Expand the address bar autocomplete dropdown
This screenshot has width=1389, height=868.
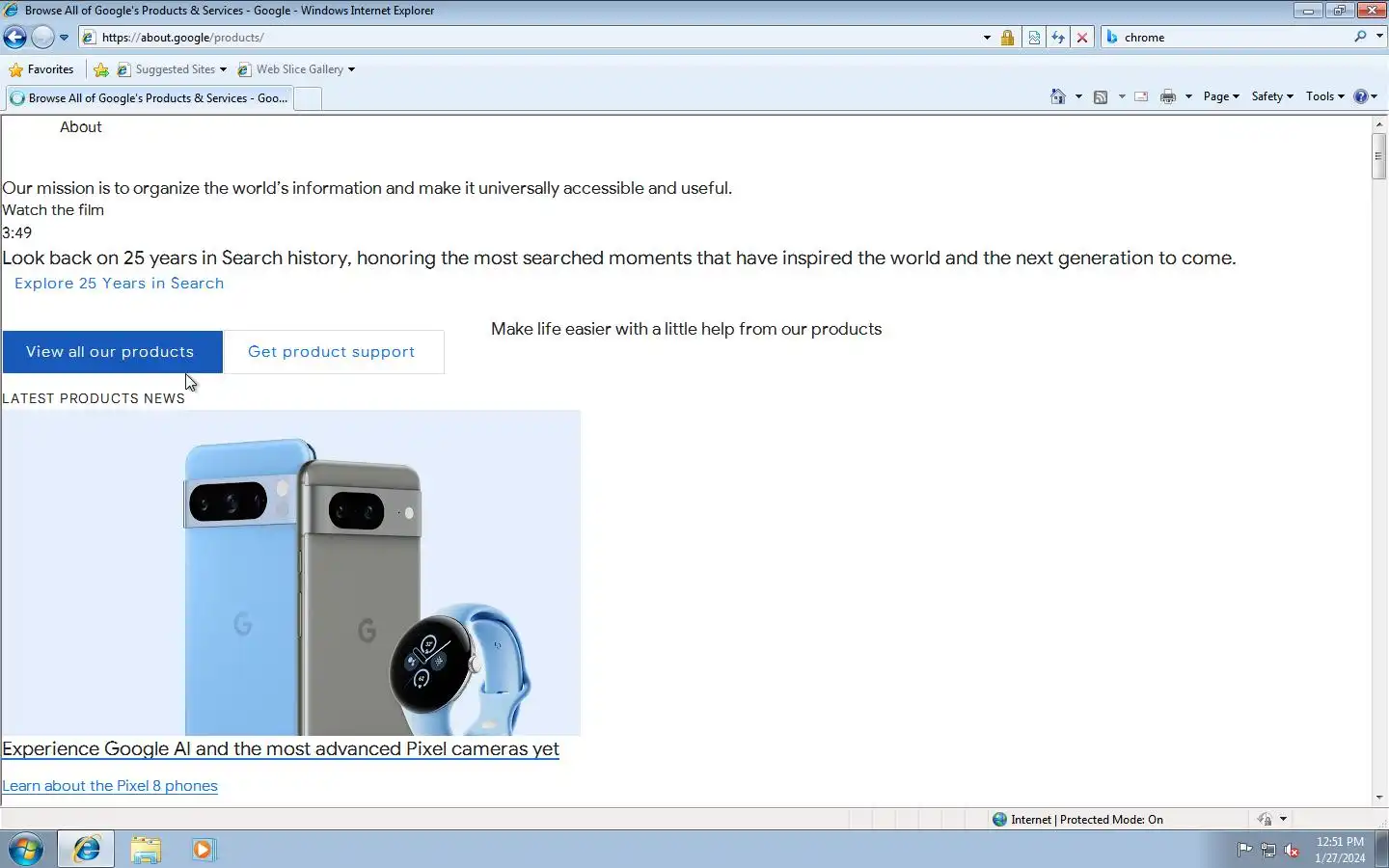987,38
